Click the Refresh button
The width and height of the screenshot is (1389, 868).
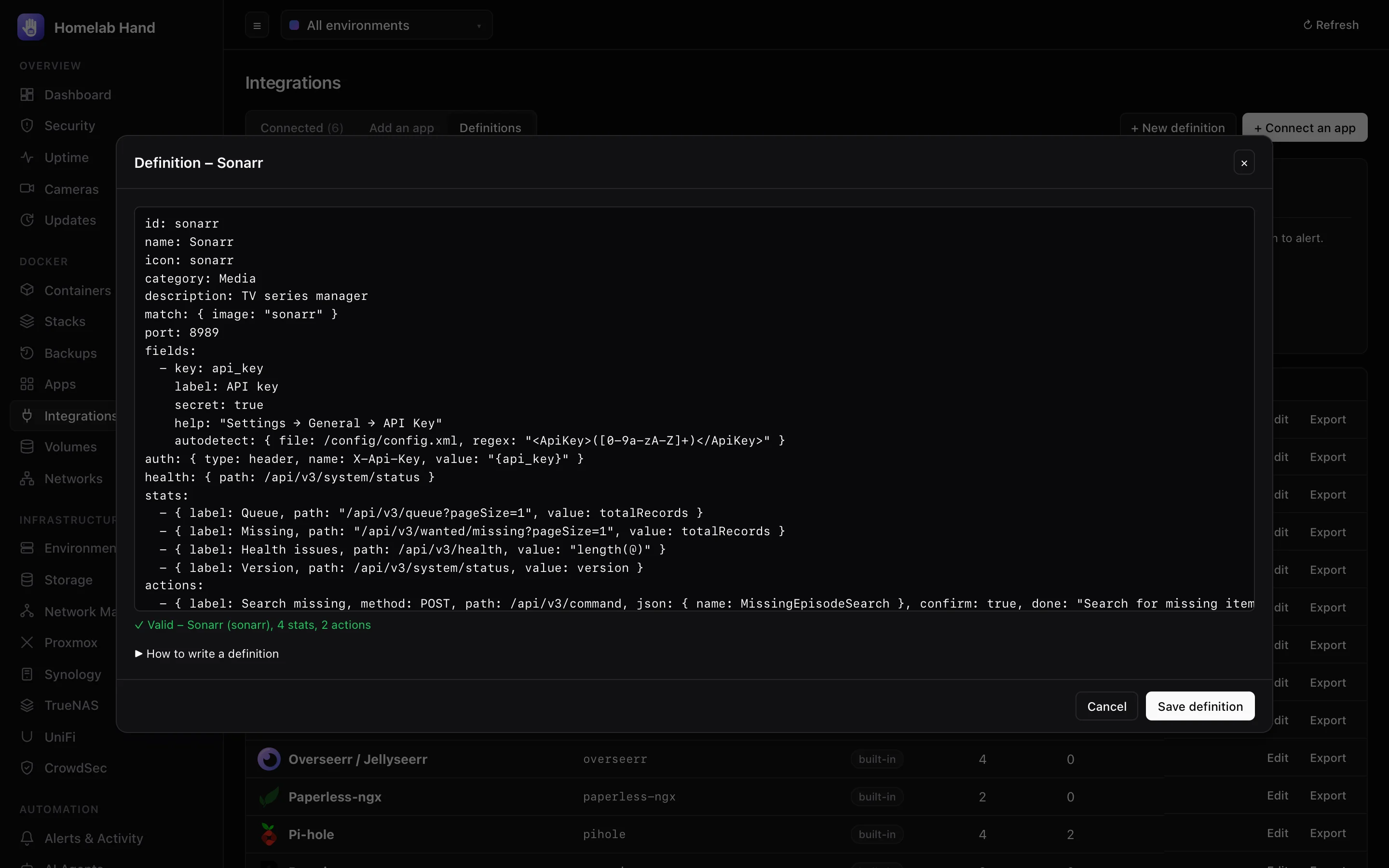[1331, 25]
